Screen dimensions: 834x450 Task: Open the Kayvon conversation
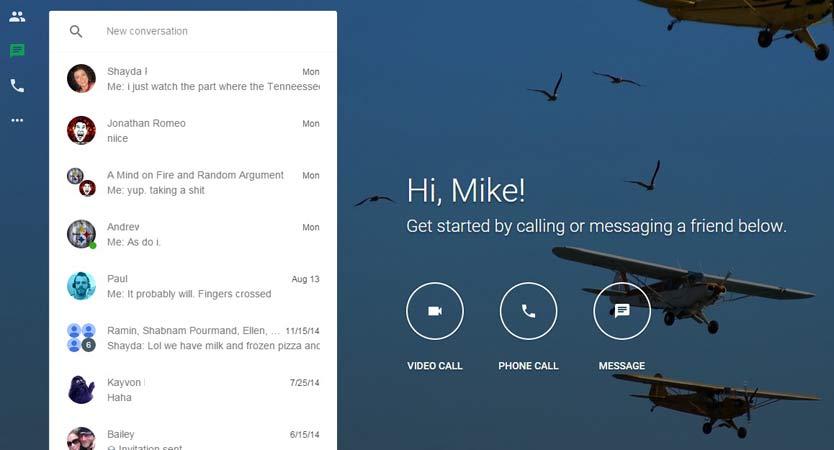tap(193, 389)
